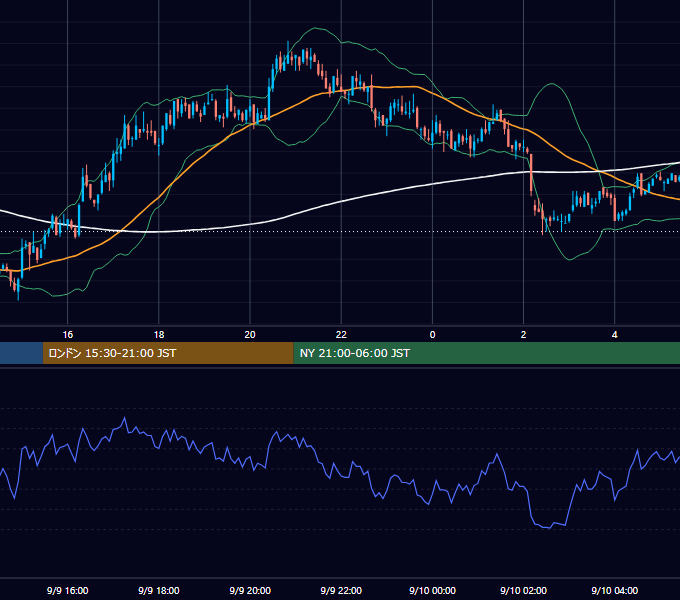Click the 9/9 16:00 label on oscillator axis

[68, 590]
